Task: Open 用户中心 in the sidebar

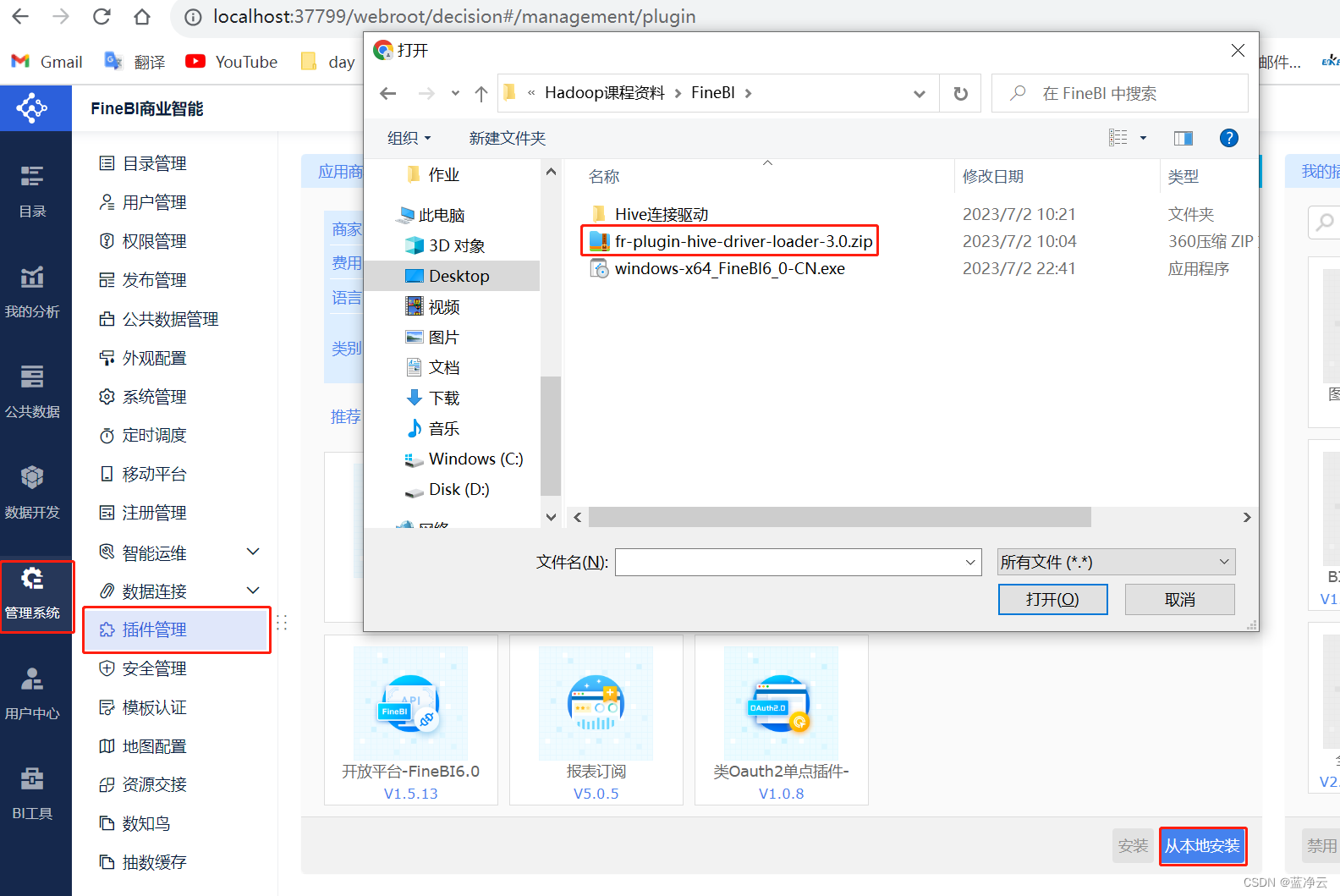Action: point(32,694)
